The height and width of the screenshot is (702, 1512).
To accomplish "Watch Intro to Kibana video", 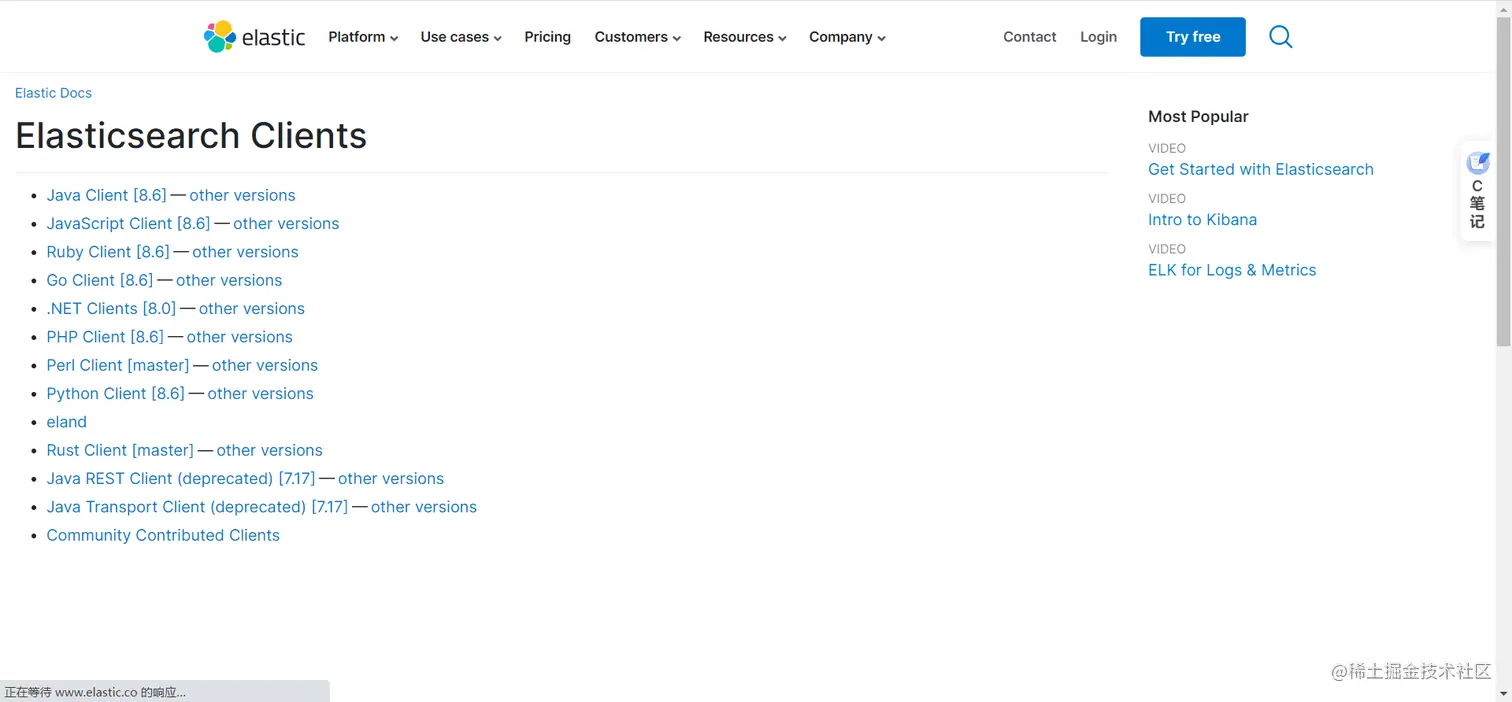I will pyautogui.click(x=1203, y=219).
